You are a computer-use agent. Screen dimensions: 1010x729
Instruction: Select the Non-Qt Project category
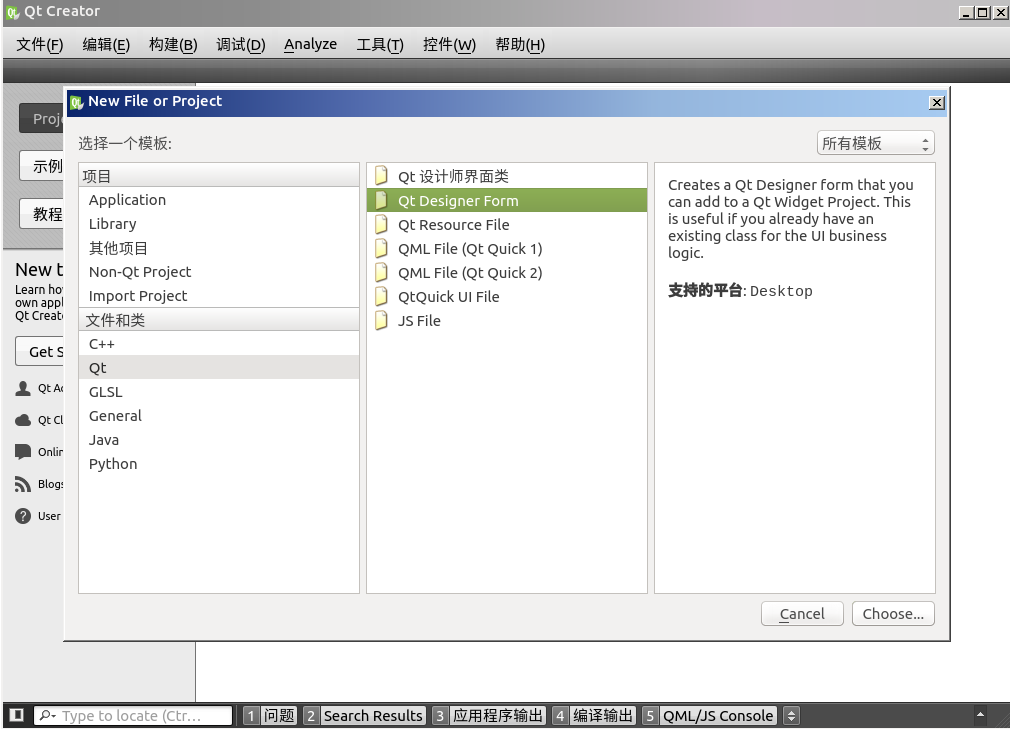(219, 272)
